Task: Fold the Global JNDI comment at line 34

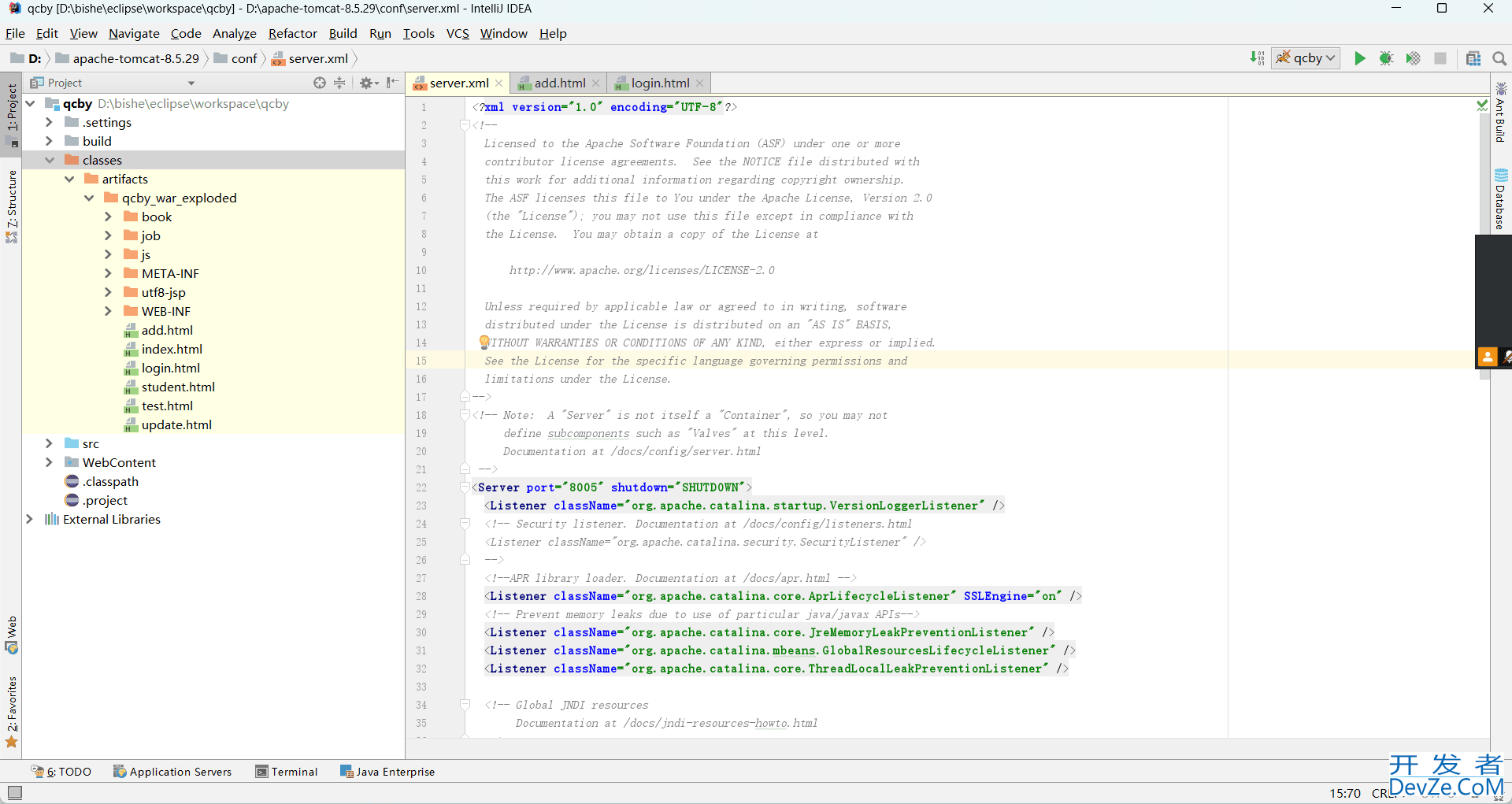Action: [x=465, y=705]
